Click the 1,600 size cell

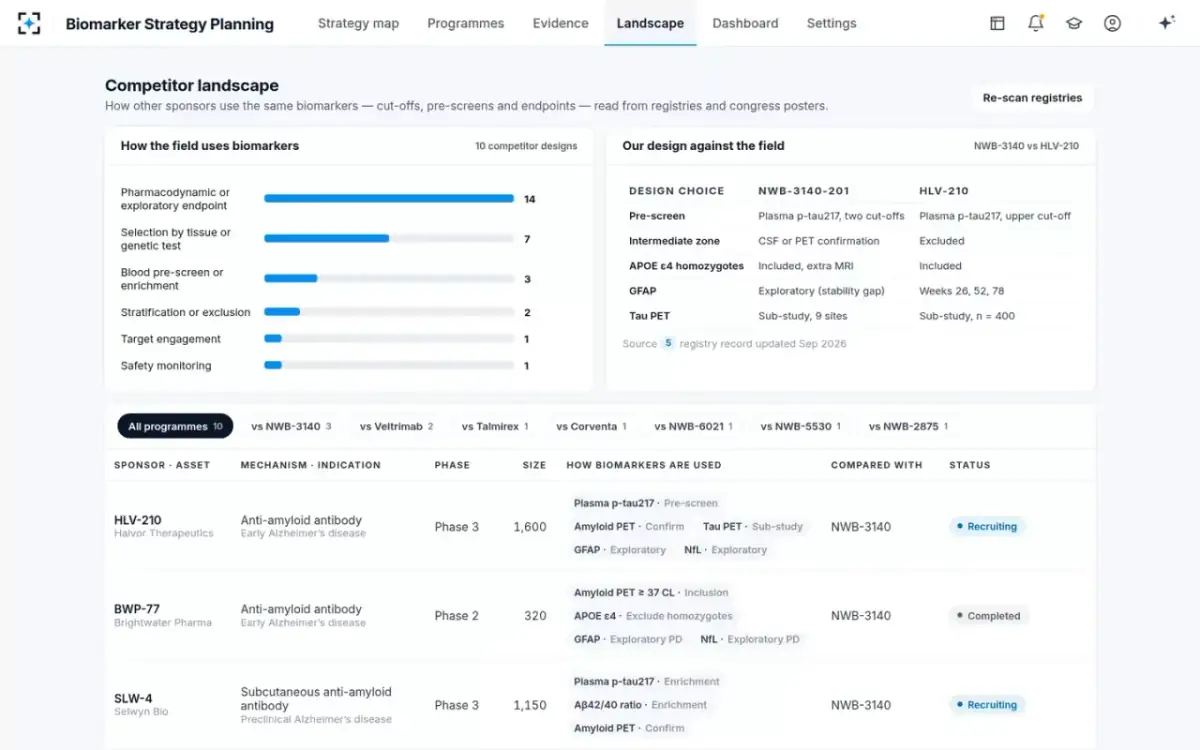(530, 527)
